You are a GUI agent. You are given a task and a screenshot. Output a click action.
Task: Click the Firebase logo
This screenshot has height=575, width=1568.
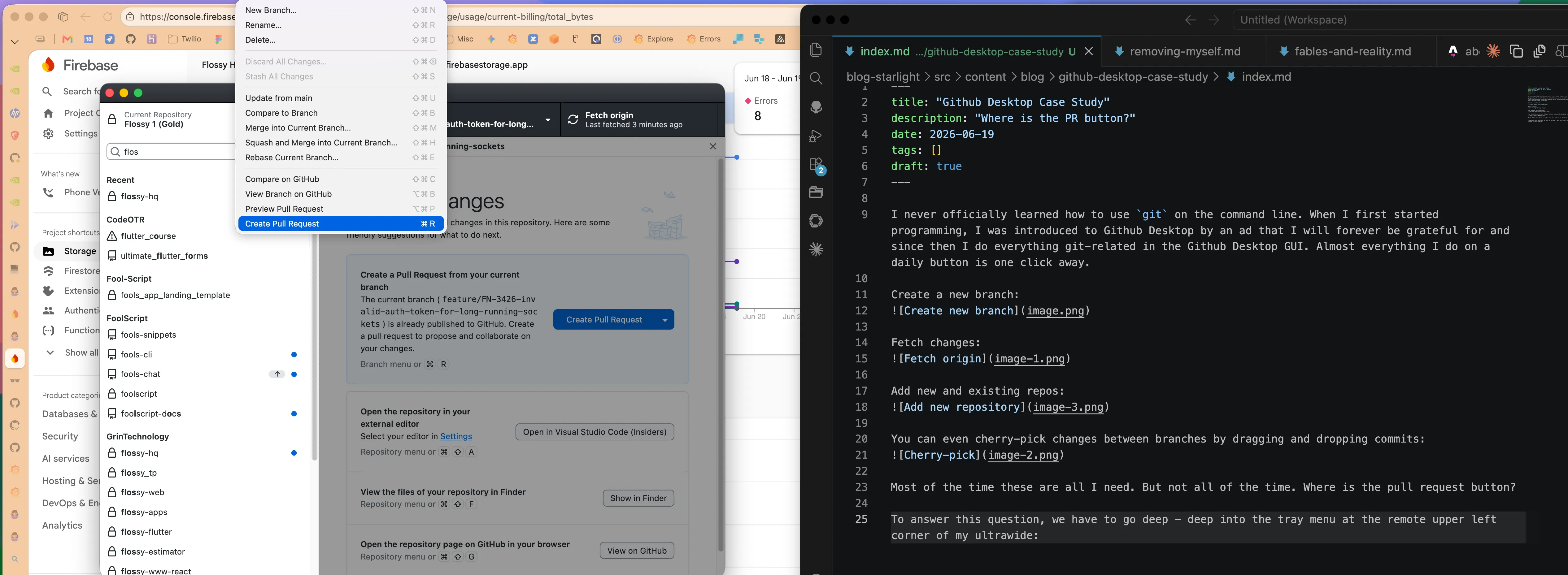(80, 65)
